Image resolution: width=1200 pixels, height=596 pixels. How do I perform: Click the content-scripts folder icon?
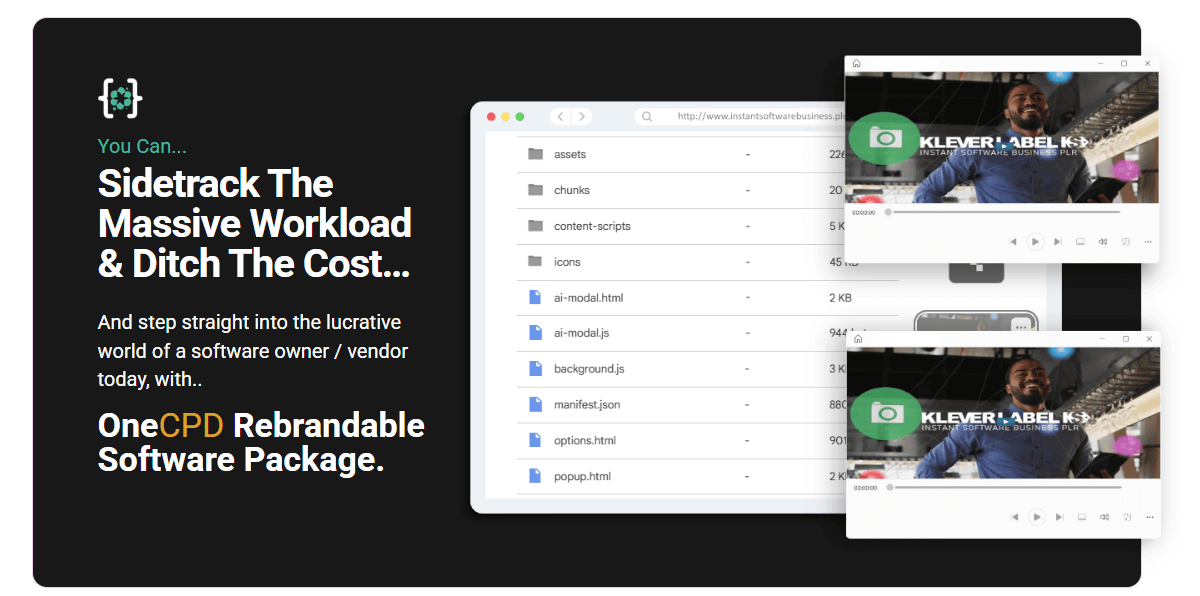click(x=535, y=226)
